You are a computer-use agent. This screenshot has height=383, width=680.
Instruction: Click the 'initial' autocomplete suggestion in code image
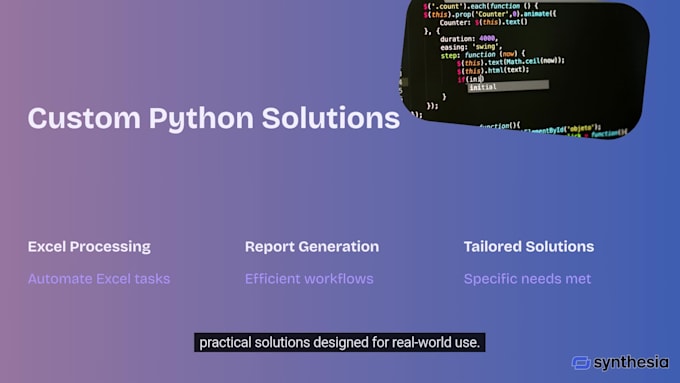coord(508,87)
